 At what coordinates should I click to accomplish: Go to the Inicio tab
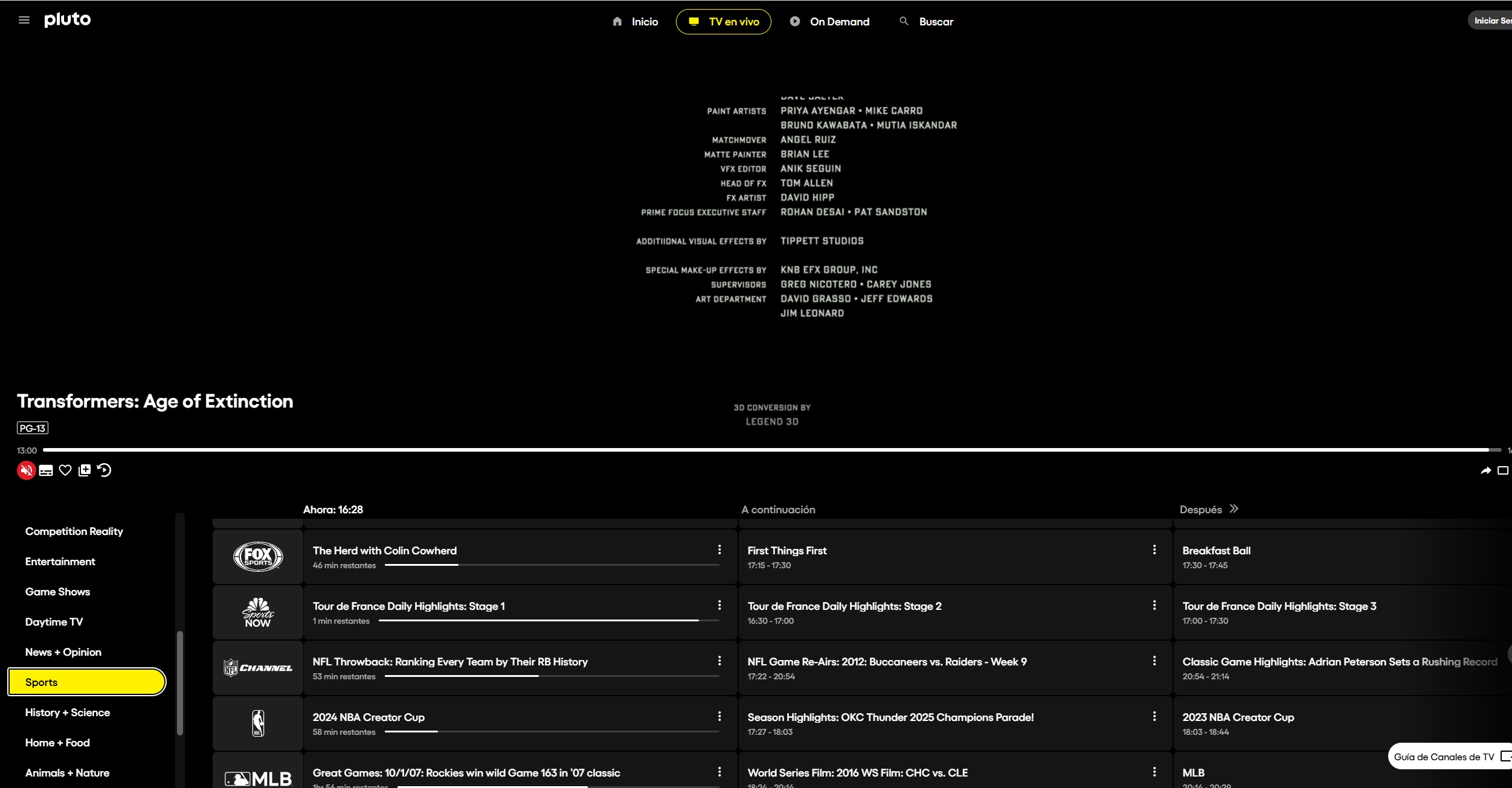click(x=635, y=22)
